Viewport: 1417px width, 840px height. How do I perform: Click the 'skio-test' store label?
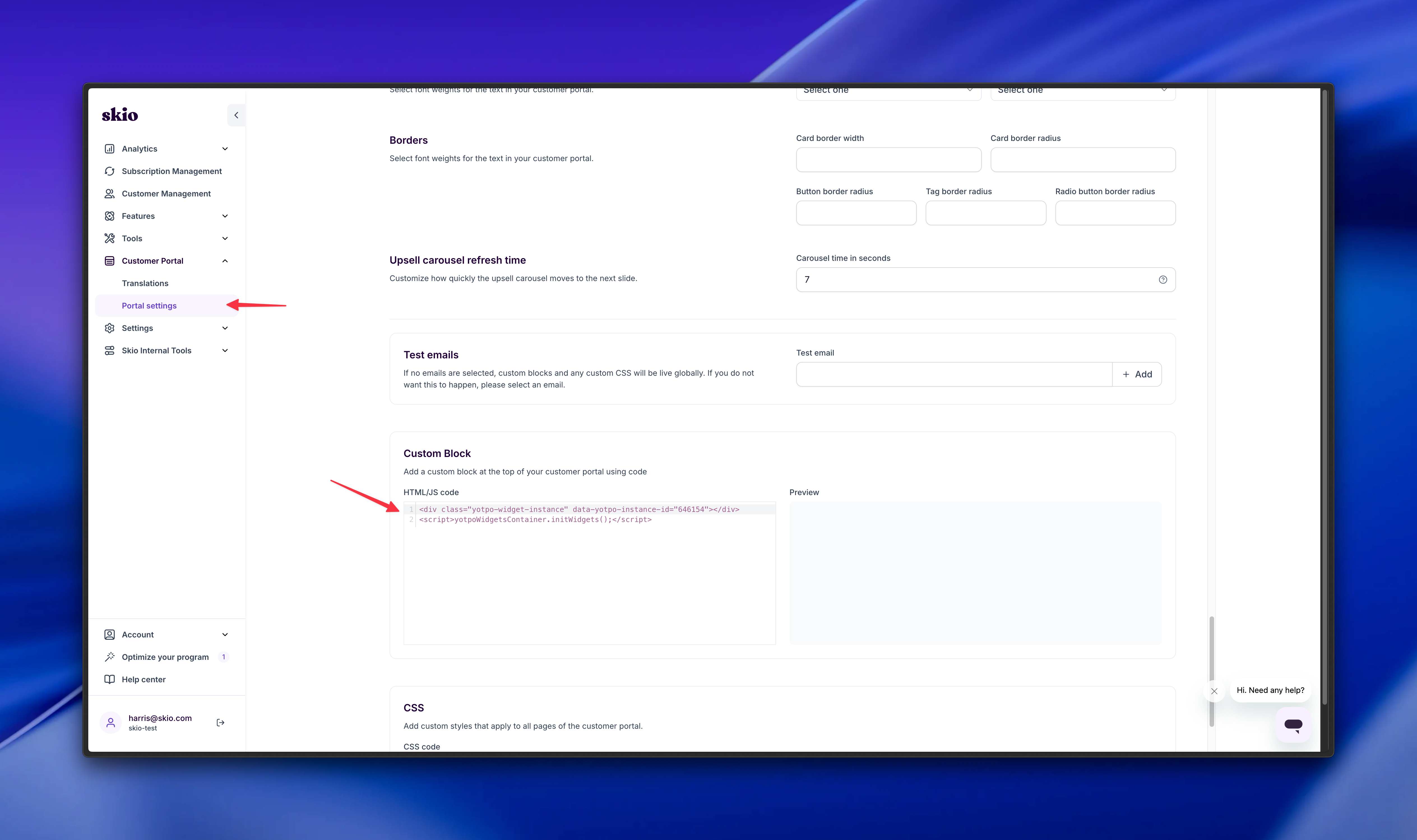[x=142, y=728]
